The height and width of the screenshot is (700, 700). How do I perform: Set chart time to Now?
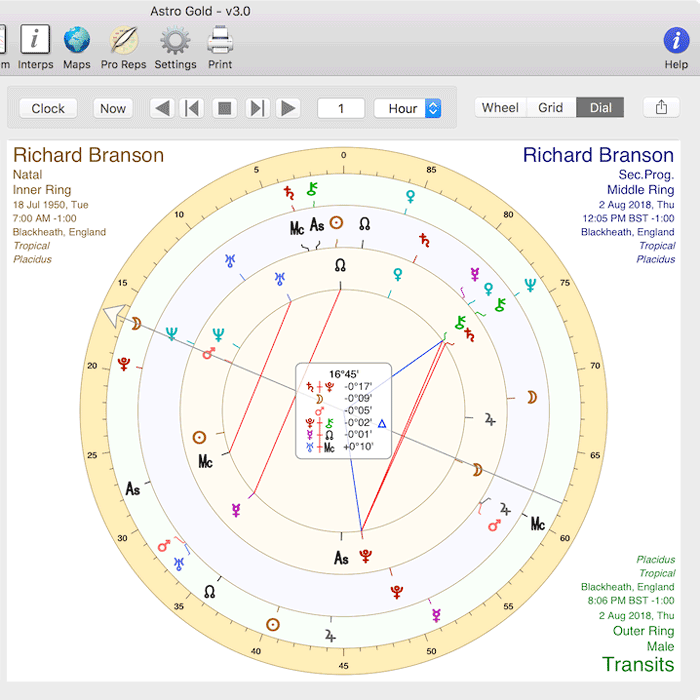[x=113, y=108]
